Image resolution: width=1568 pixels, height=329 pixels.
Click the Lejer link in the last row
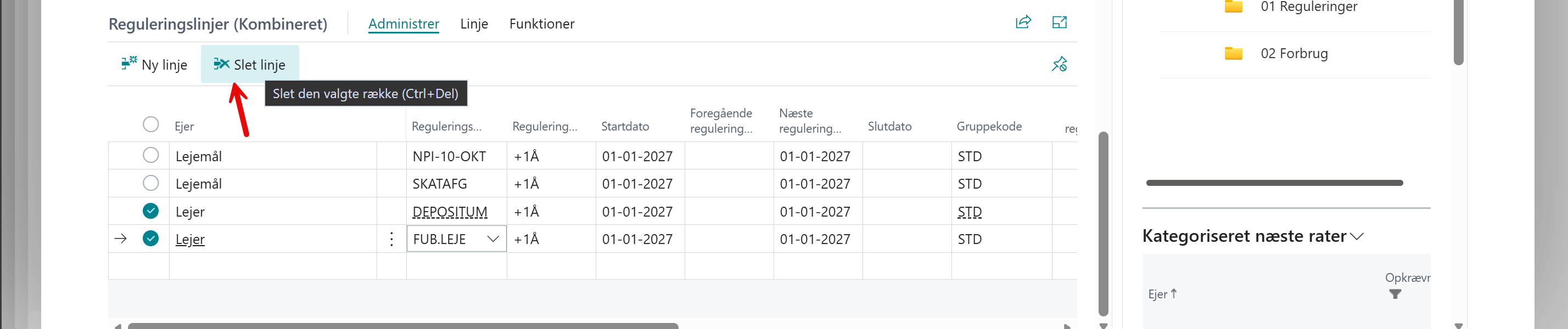pyautogui.click(x=190, y=239)
